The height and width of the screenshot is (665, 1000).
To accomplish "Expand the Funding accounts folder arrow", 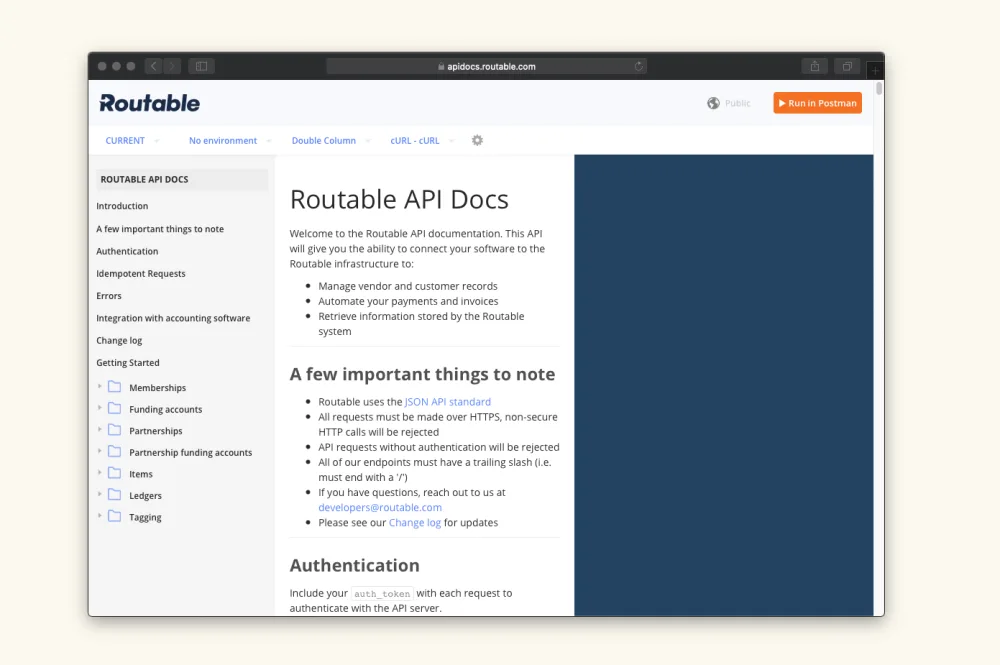I will 99,408.
